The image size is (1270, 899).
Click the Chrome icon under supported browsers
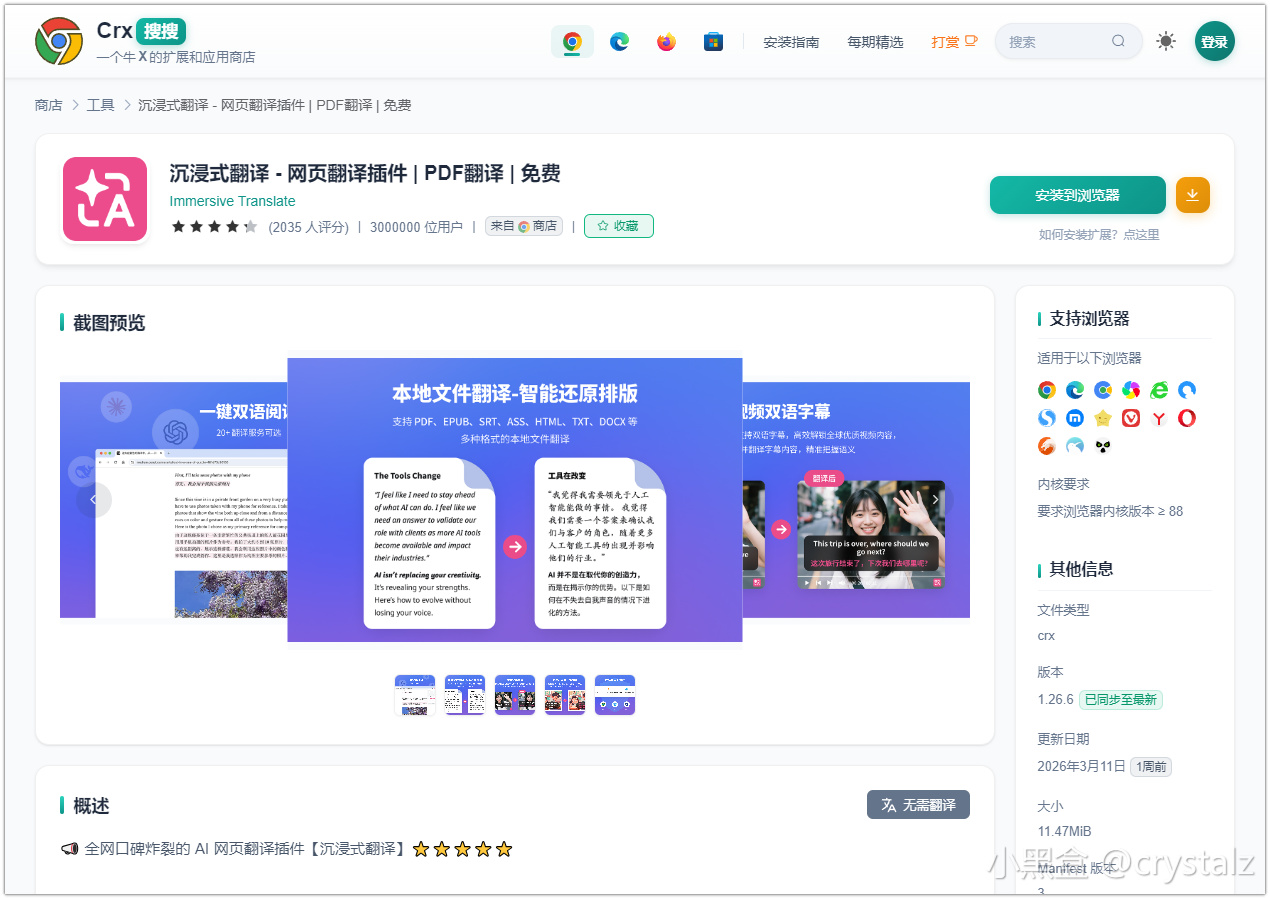pos(1047,390)
